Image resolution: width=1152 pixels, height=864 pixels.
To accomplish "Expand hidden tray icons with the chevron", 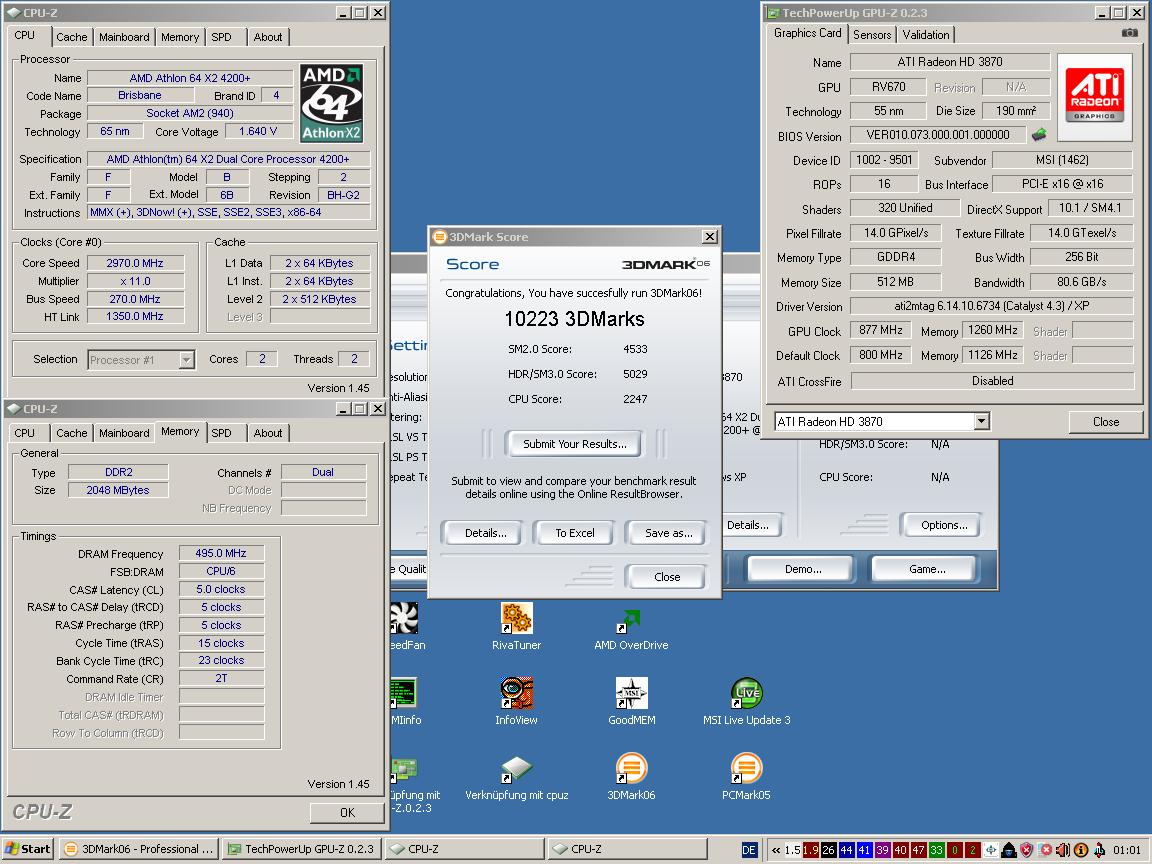I will [776, 850].
